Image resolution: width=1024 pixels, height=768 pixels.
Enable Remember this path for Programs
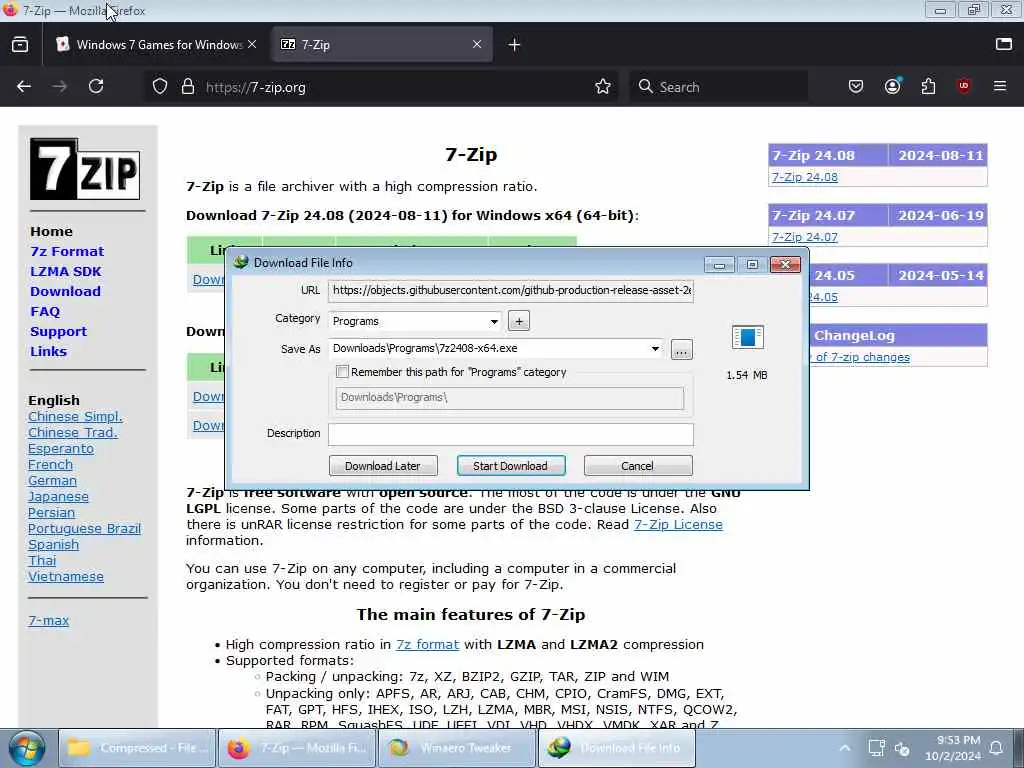(x=342, y=372)
